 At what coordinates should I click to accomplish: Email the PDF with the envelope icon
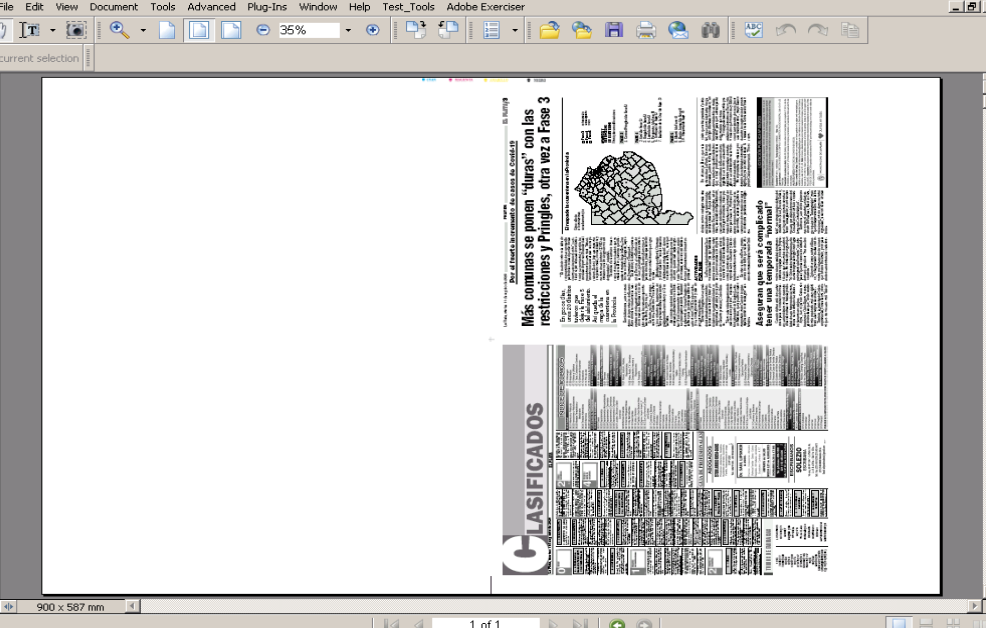click(x=679, y=30)
